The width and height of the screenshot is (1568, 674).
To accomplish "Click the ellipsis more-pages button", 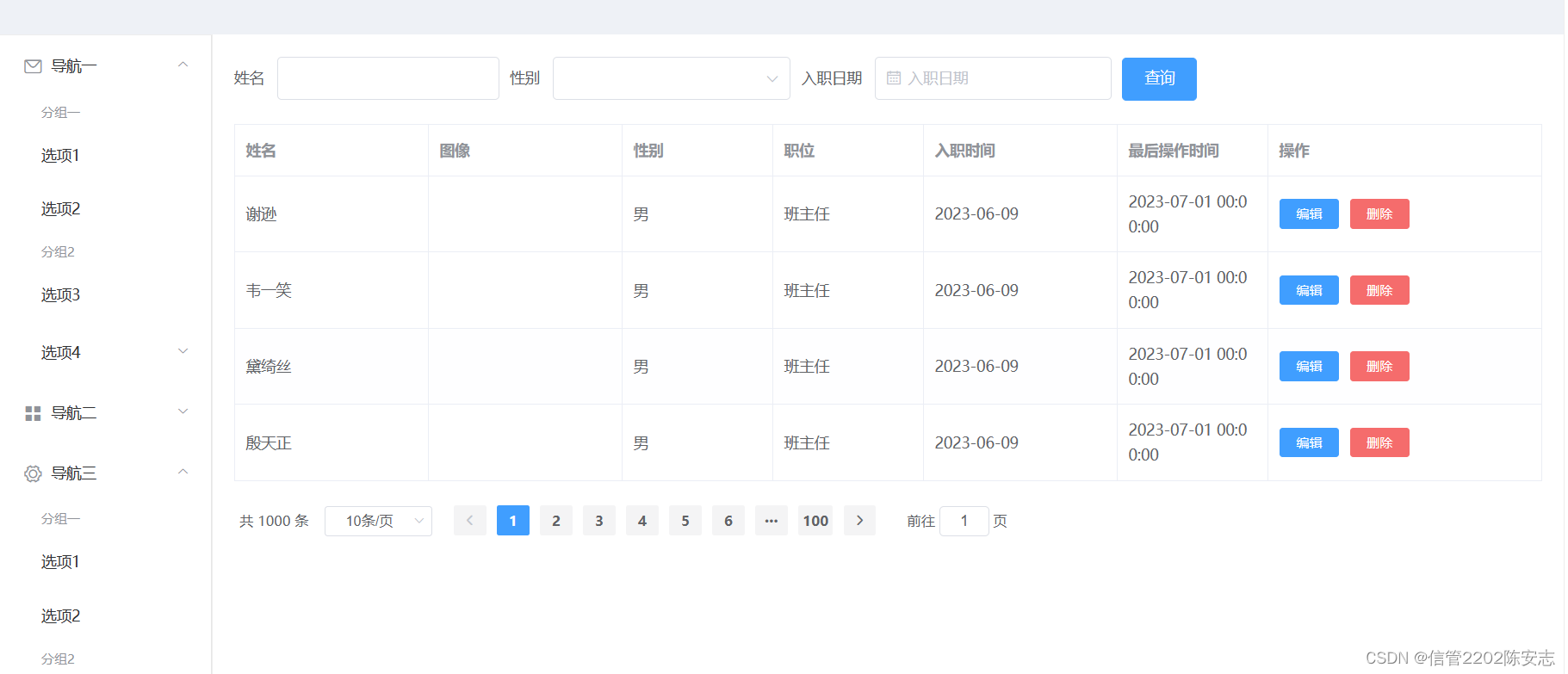I will click(x=772, y=521).
